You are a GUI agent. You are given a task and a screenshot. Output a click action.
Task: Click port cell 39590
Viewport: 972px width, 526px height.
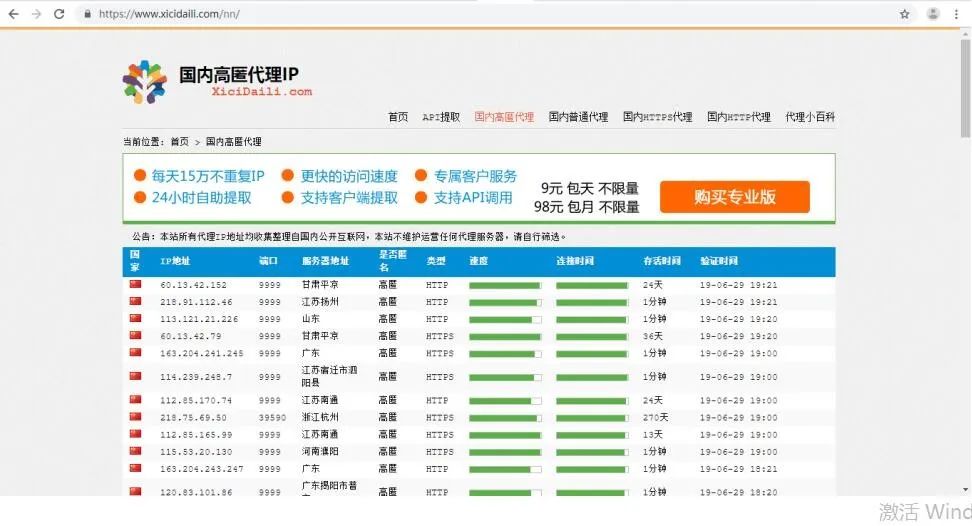click(x=273, y=418)
